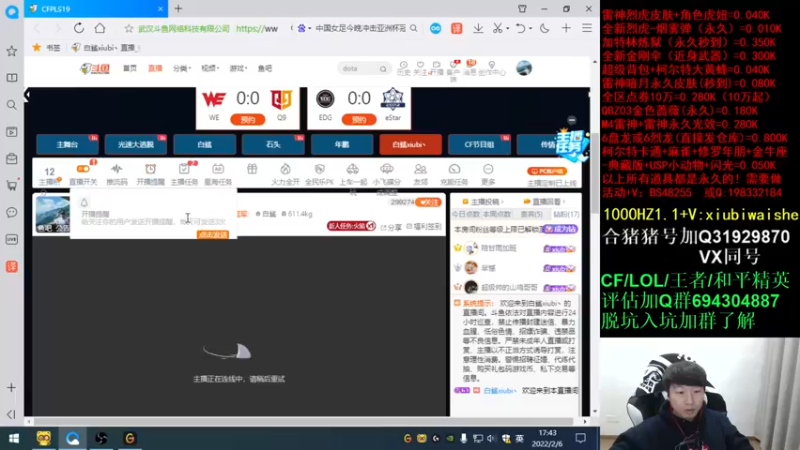Click the gift box toolbar icon

click(x=252, y=169)
